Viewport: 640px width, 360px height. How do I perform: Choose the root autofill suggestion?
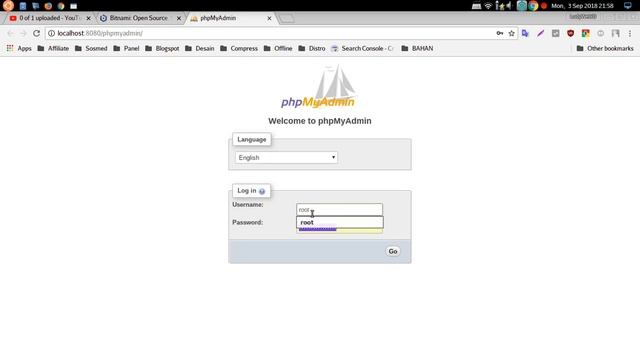point(340,222)
